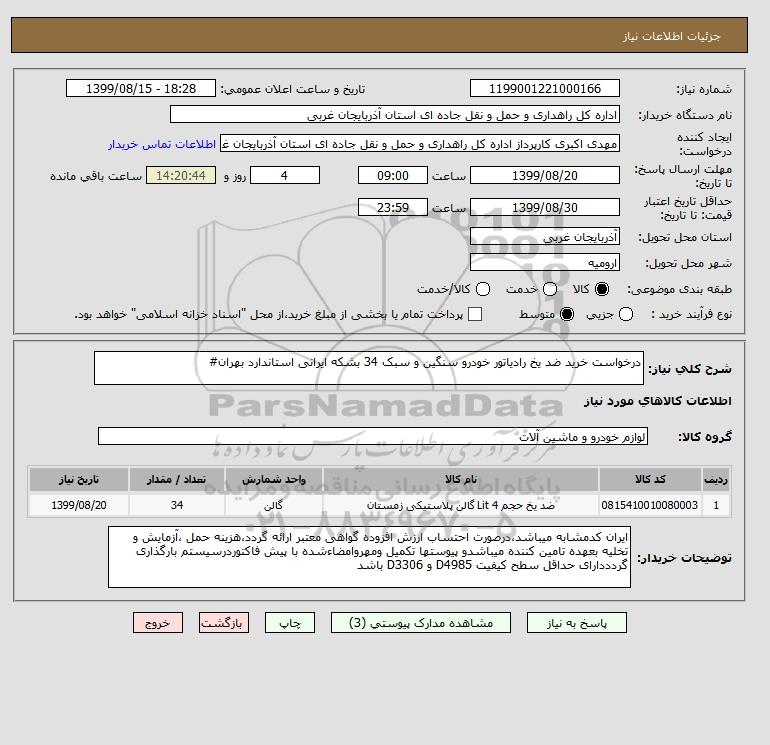Click the کد کالا column header

click(x=650, y=479)
